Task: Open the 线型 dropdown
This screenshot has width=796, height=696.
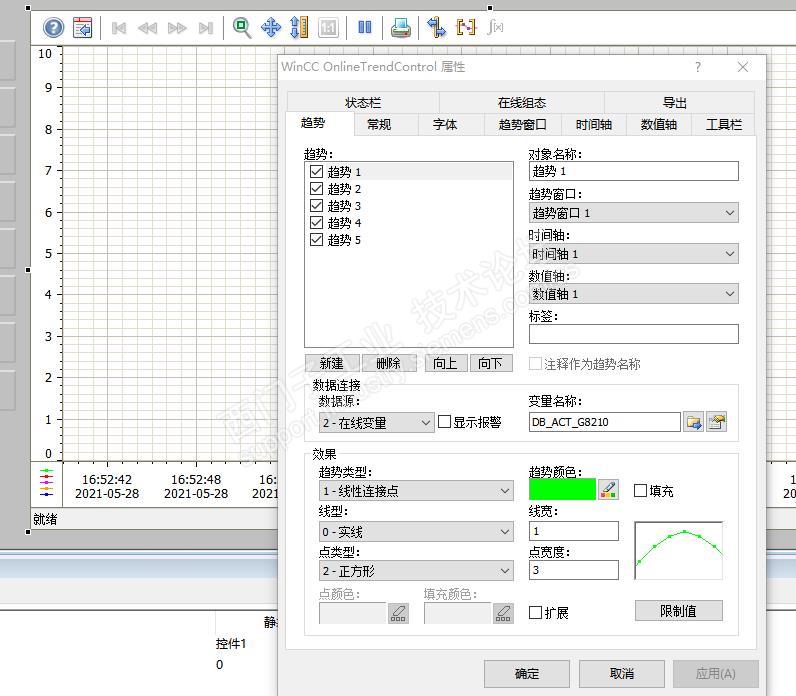Action: pyautogui.click(x=416, y=532)
